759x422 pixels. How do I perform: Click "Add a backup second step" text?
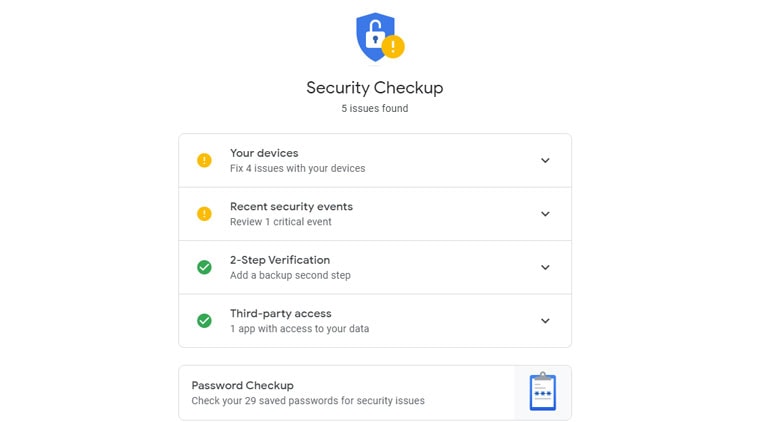[290, 275]
